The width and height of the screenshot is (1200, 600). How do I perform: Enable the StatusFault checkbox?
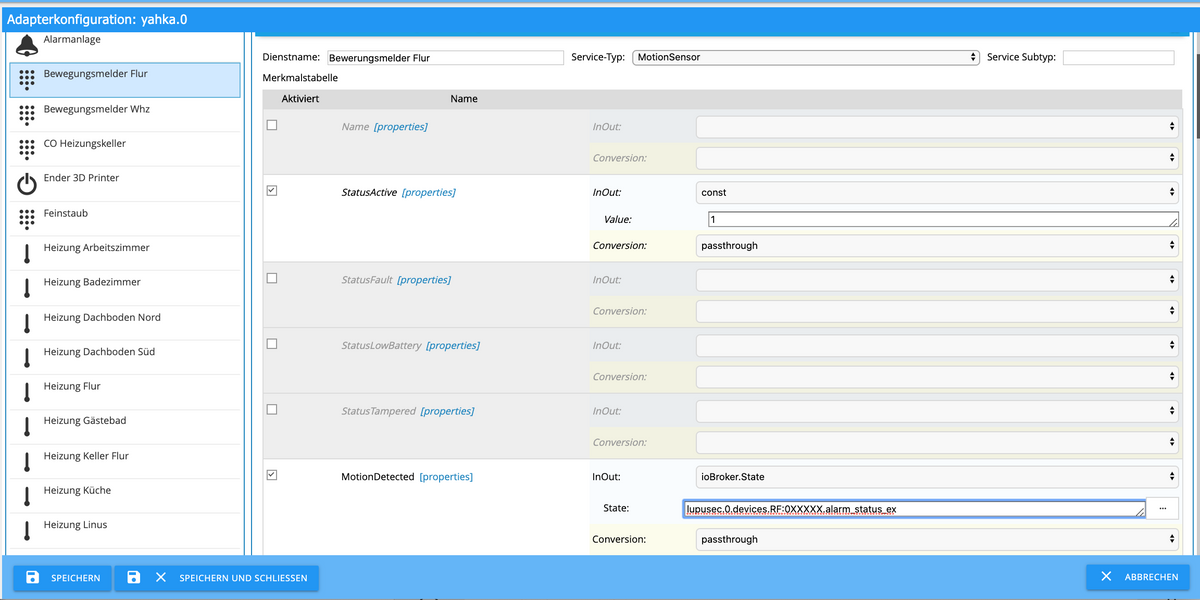tap(272, 278)
